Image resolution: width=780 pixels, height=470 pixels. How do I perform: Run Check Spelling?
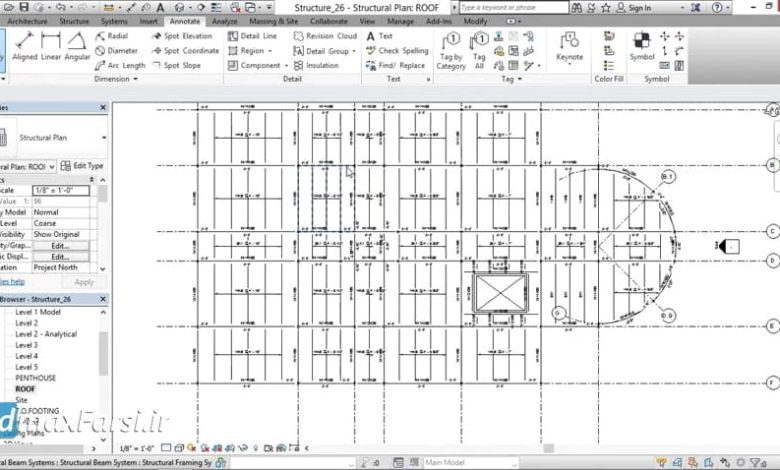[x=397, y=51]
